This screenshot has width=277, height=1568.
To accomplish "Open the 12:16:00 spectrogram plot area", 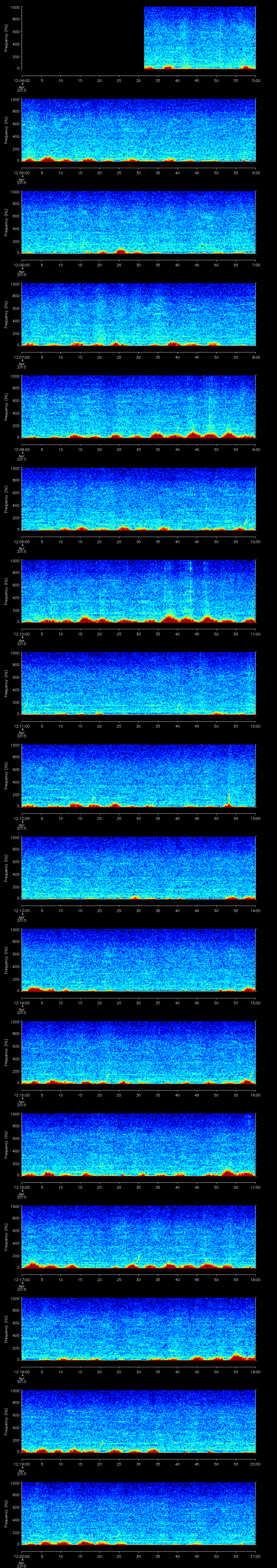I will pyautogui.click(x=139, y=1144).
